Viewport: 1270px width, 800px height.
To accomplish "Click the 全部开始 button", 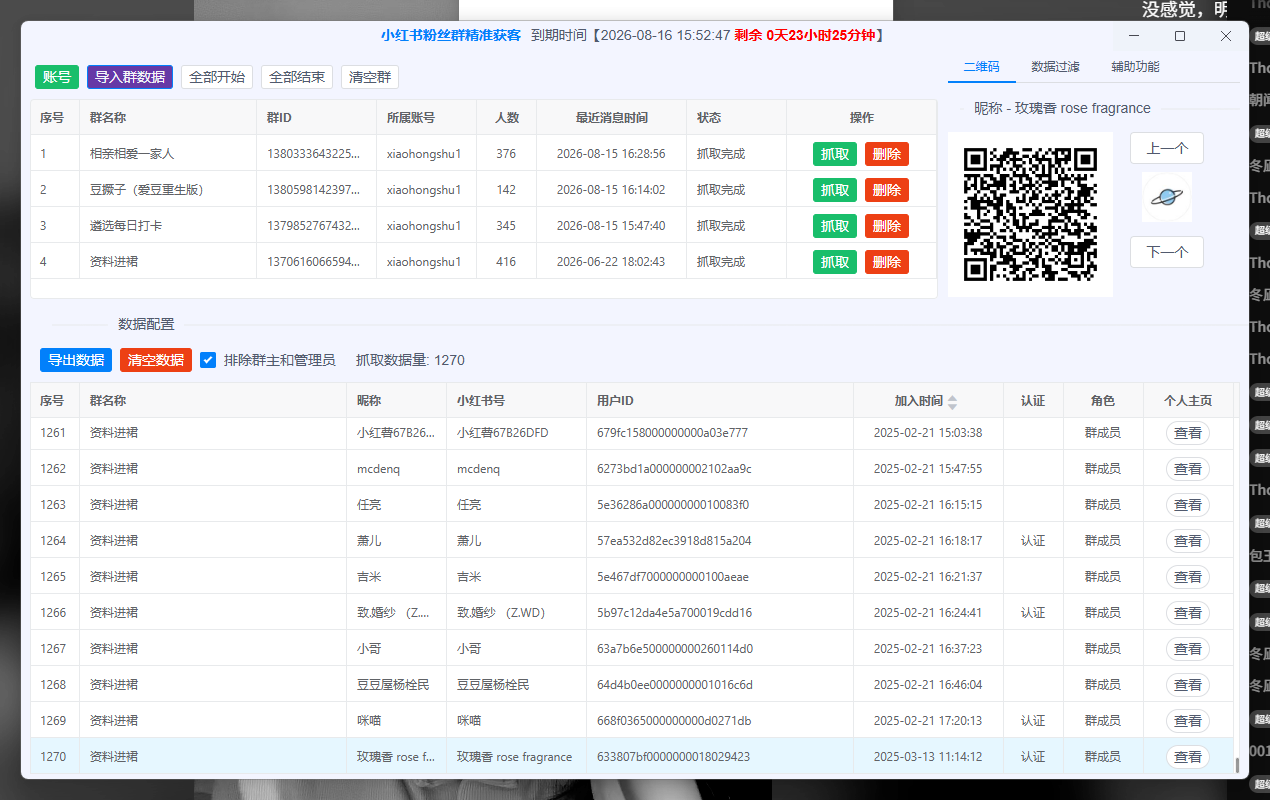I will point(217,77).
